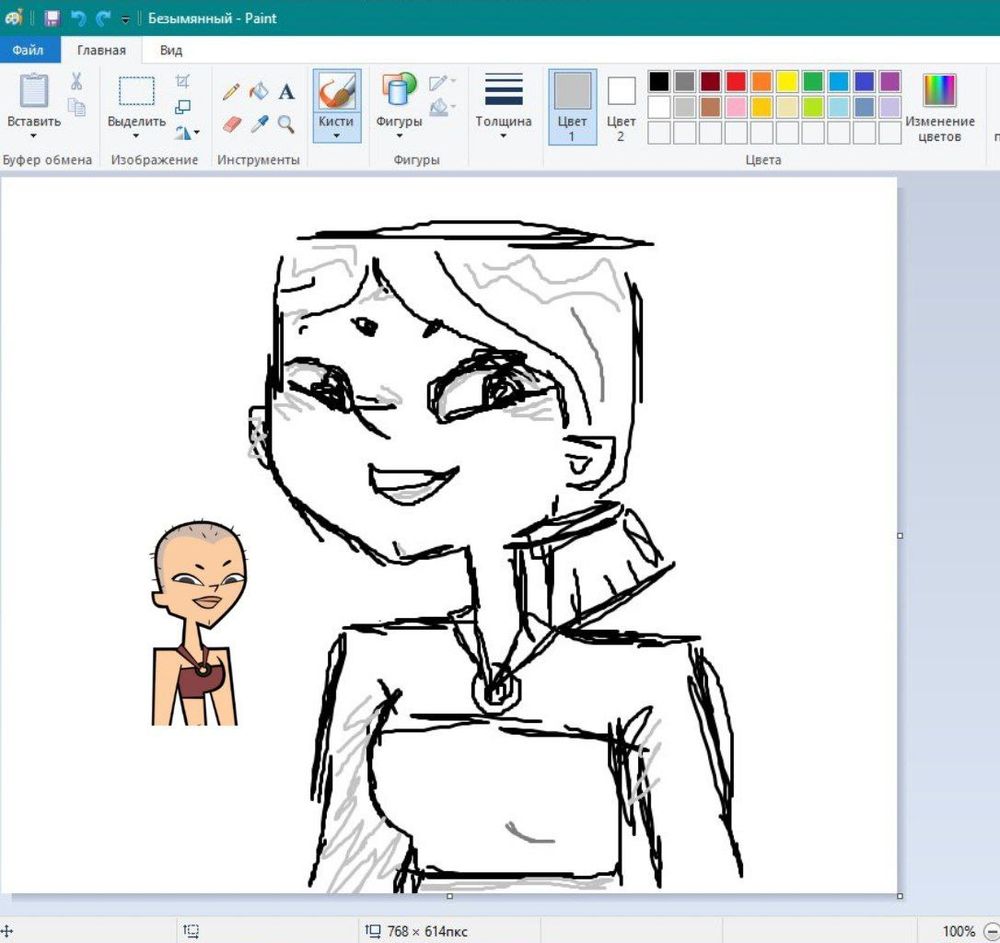Click the Save floppy disk icon in title bar
The height and width of the screenshot is (943, 1000).
pos(52,18)
